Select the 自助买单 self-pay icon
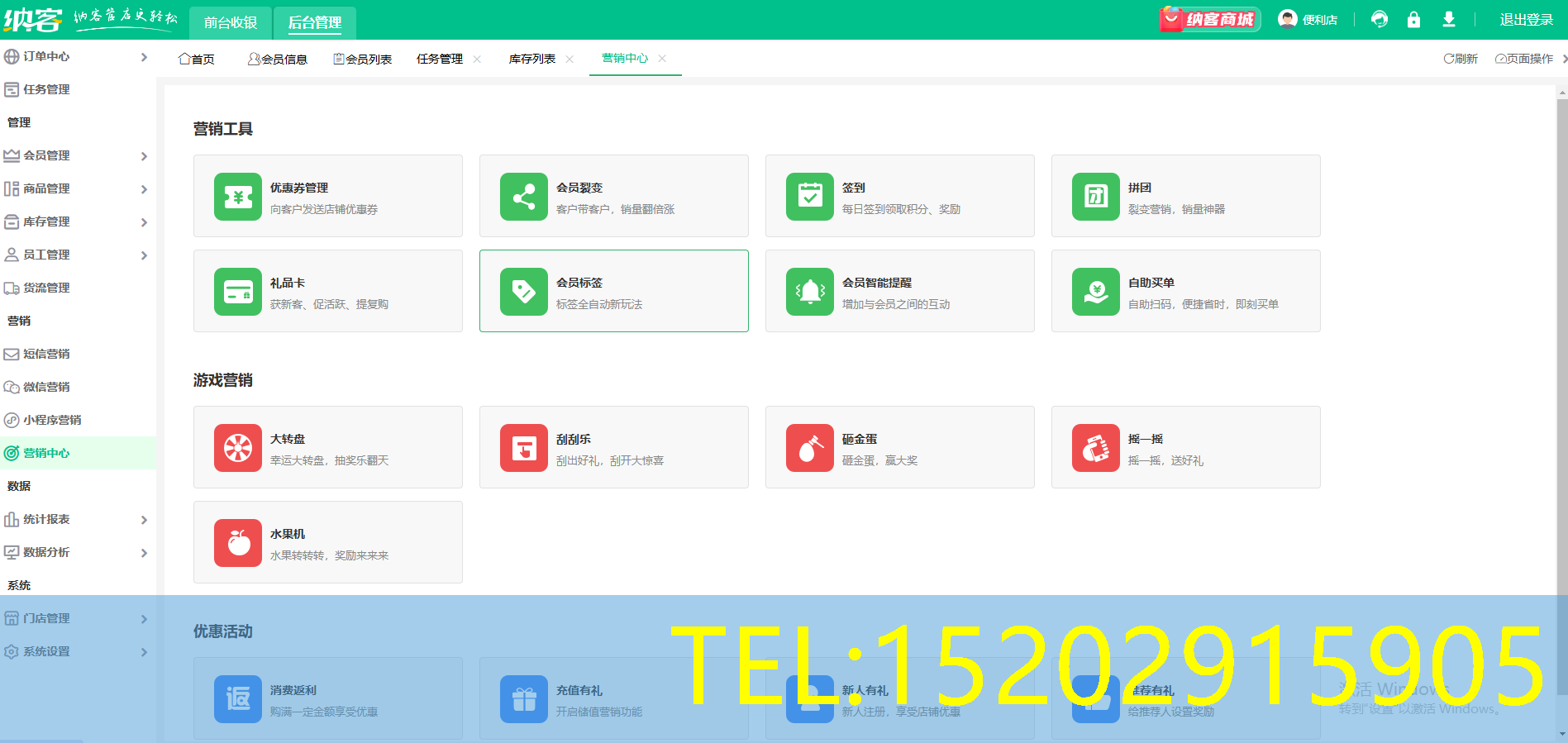 [1096, 292]
